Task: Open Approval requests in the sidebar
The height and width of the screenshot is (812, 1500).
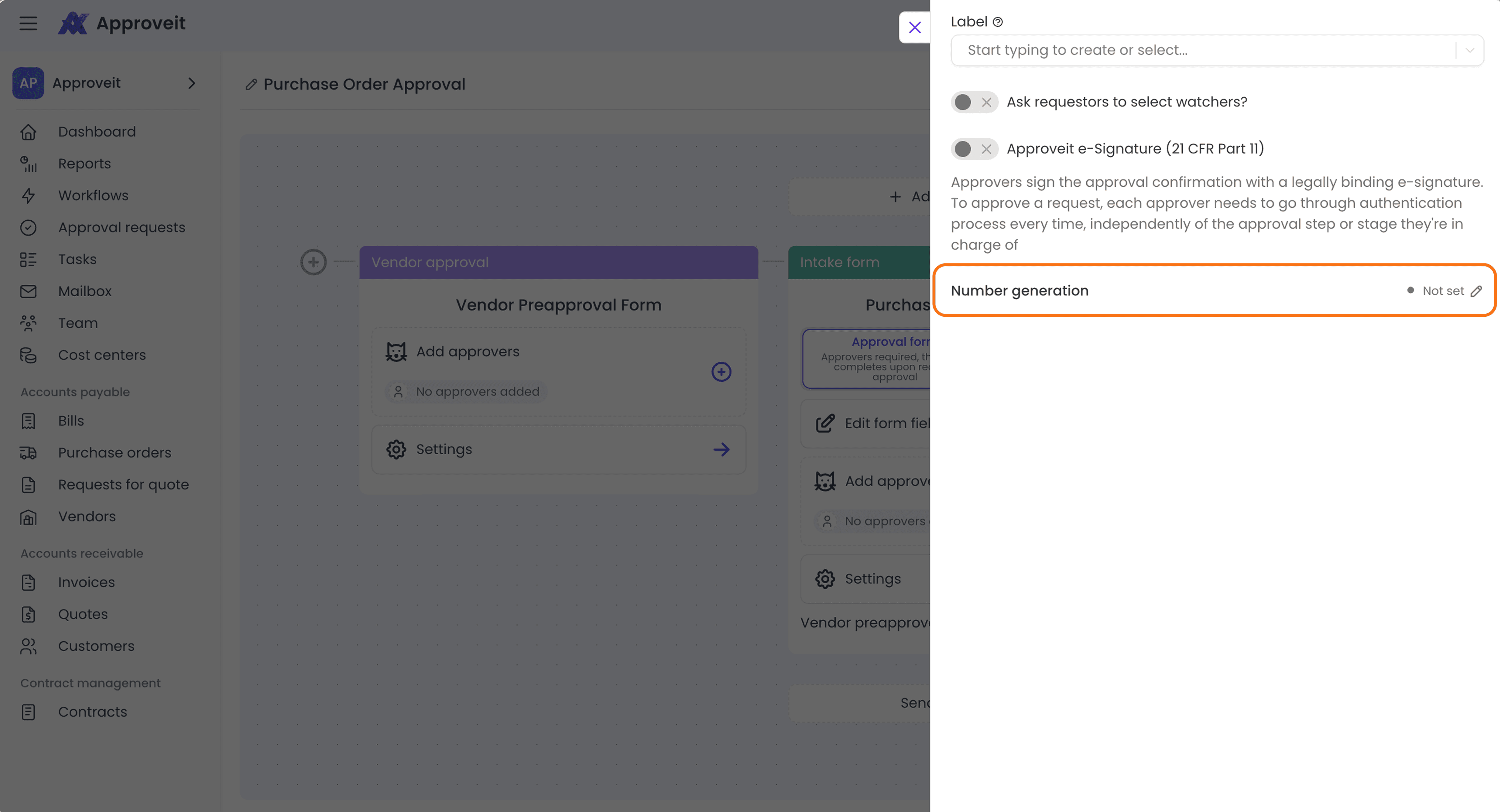Action: point(122,228)
